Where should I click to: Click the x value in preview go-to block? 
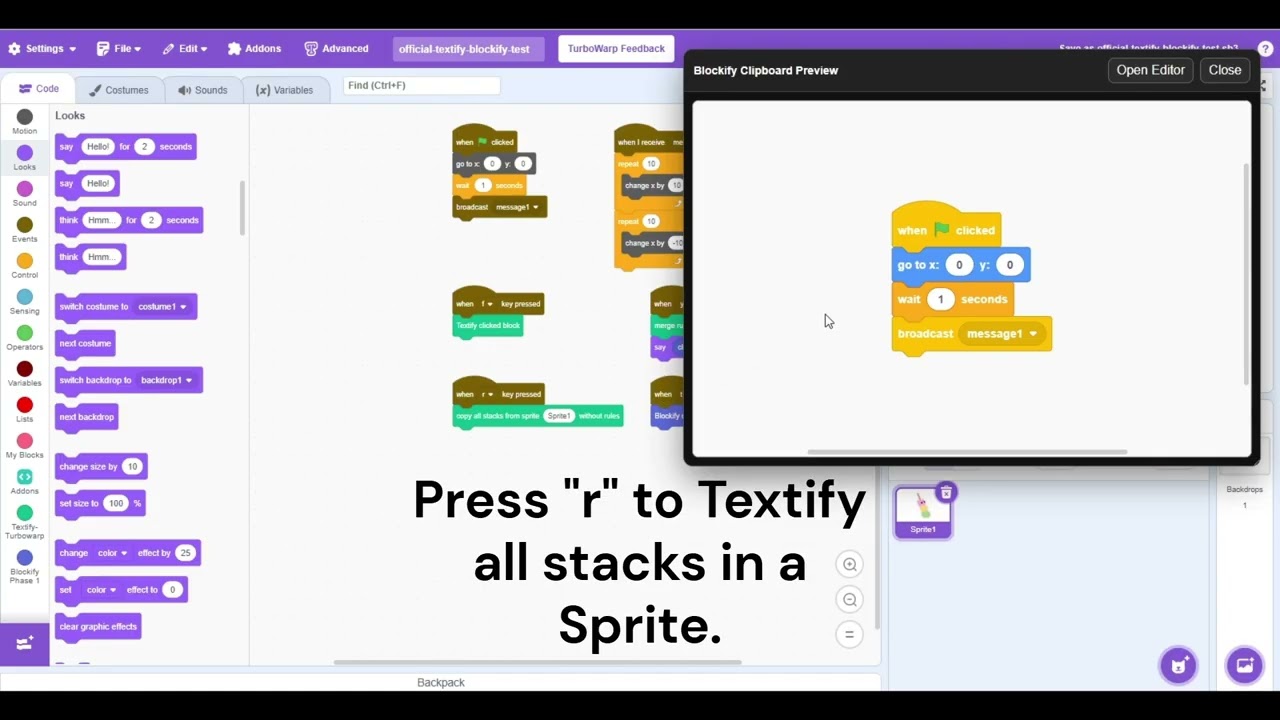(x=959, y=265)
